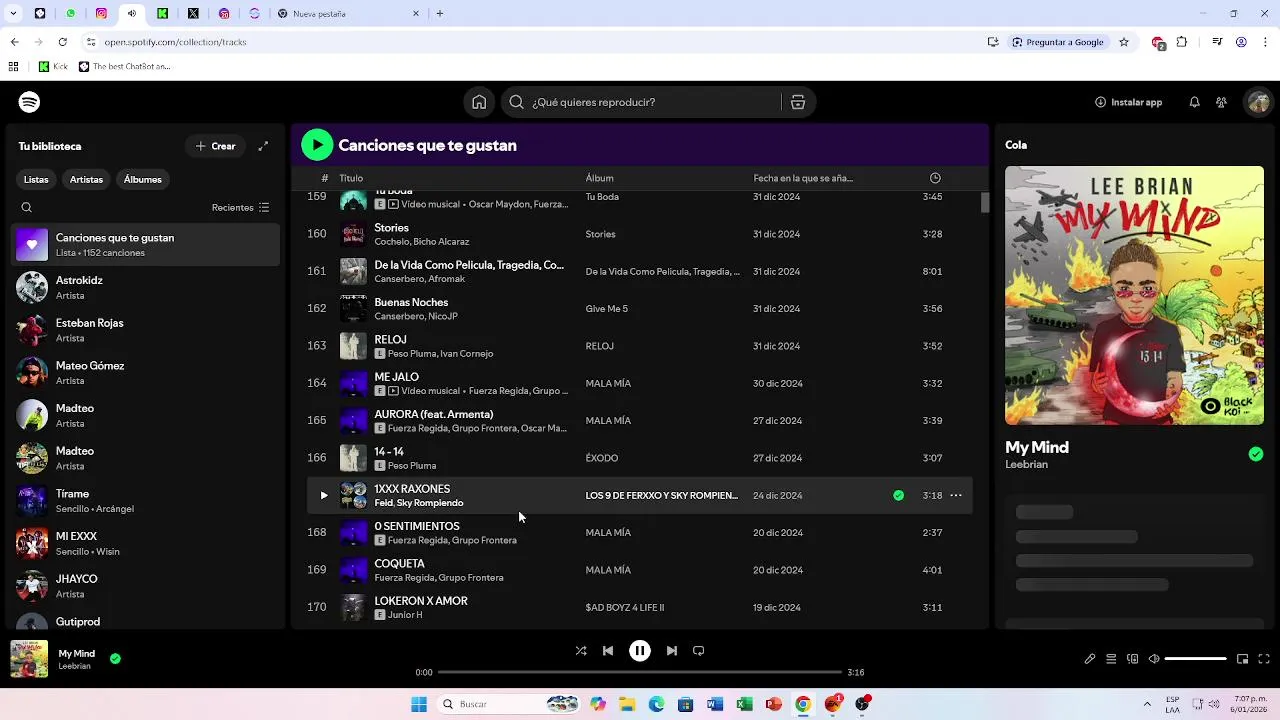Toggle liked checkmark under the My Mind cover

click(x=1256, y=454)
